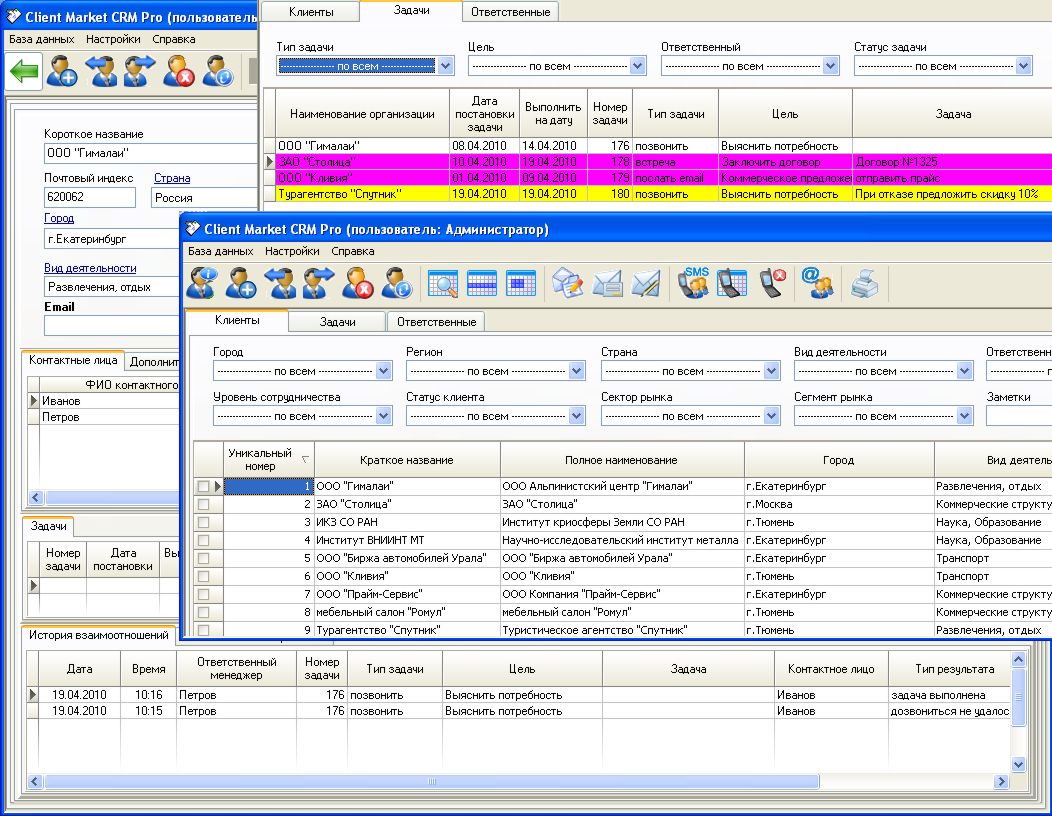1052x816 pixels.
Task: Toggle checkbox next to ООО "Кливия" client
Action: [x=203, y=576]
